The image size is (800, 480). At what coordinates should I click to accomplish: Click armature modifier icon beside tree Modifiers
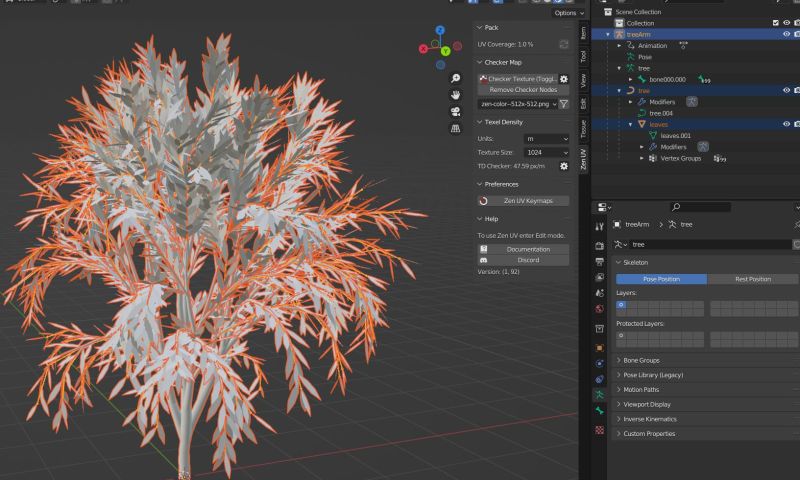pos(692,102)
